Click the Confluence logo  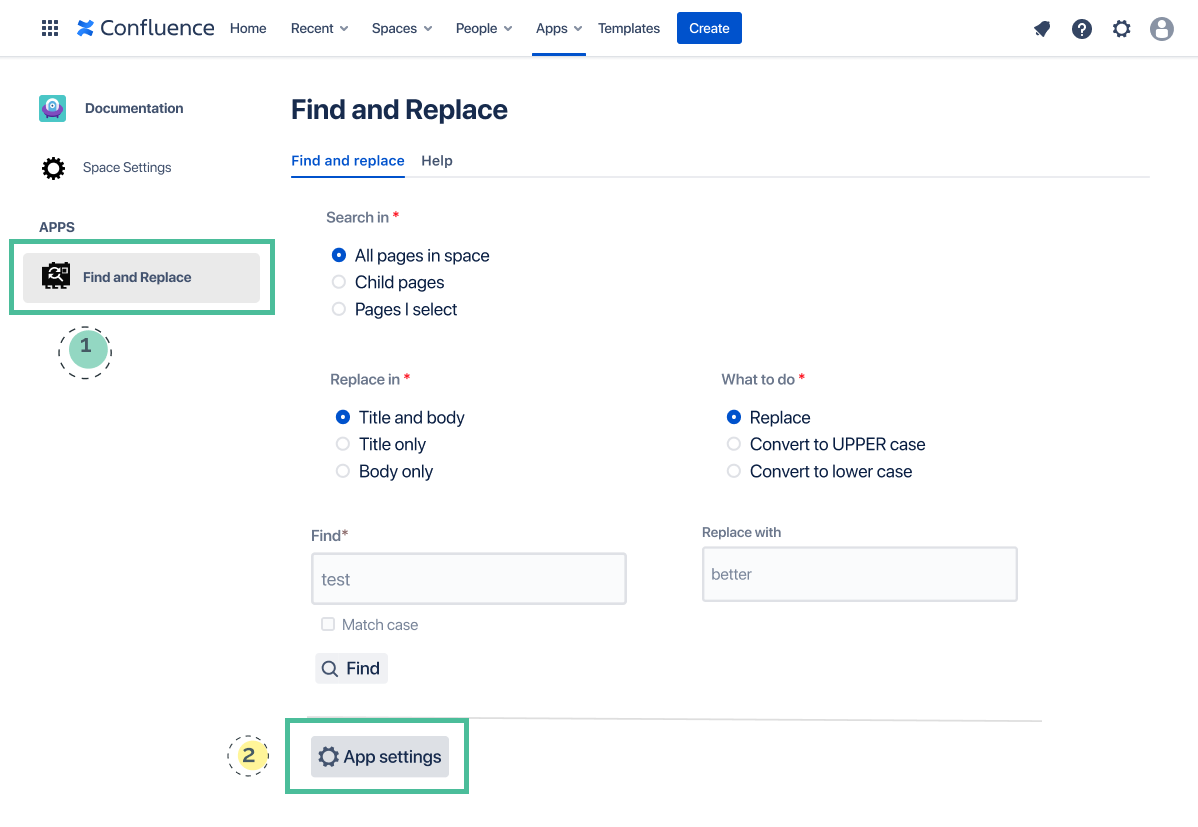coord(146,28)
